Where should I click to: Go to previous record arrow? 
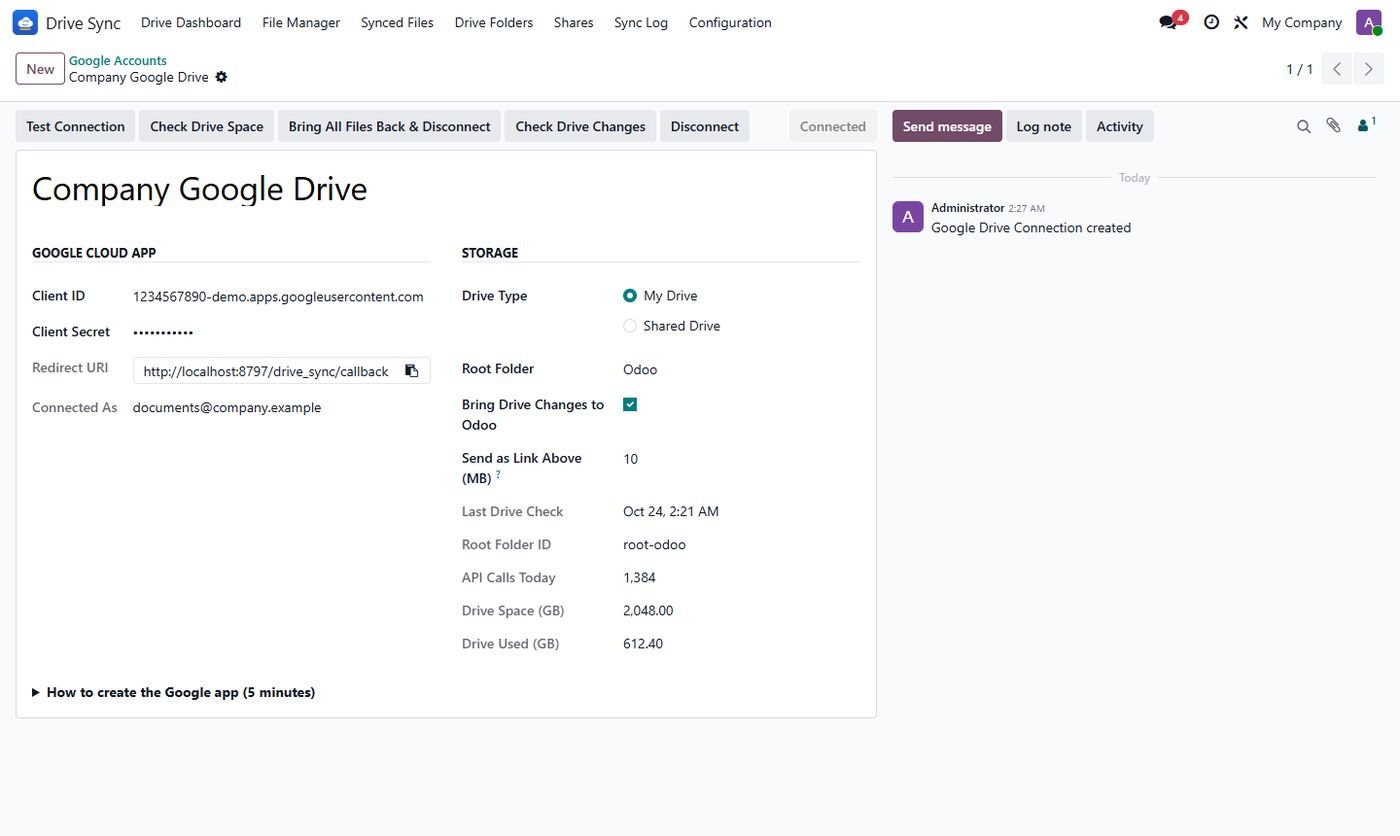click(x=1336, y=69)
